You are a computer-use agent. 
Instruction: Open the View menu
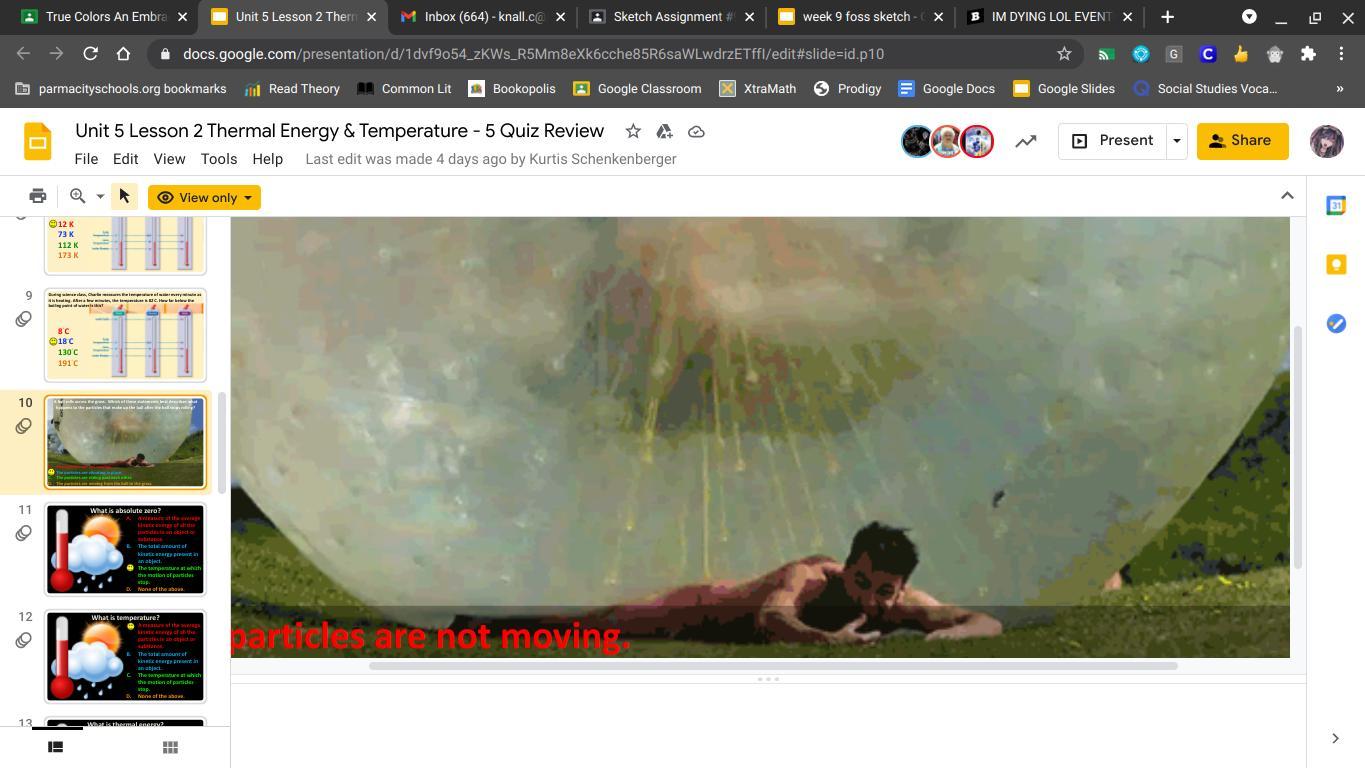169,159
